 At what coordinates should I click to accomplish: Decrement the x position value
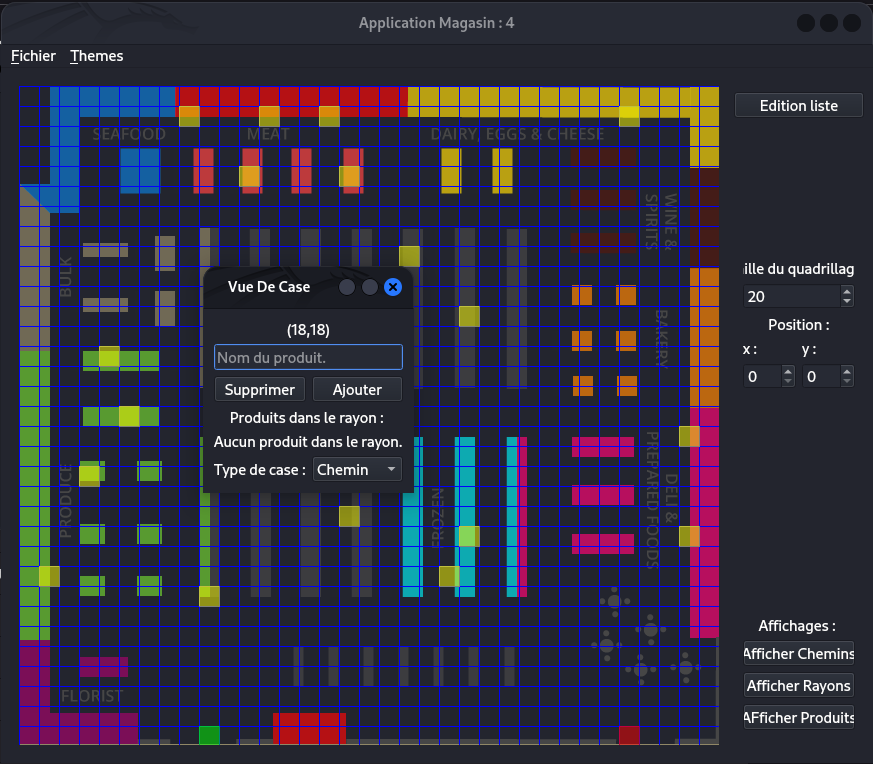click(x=788, y=381)
